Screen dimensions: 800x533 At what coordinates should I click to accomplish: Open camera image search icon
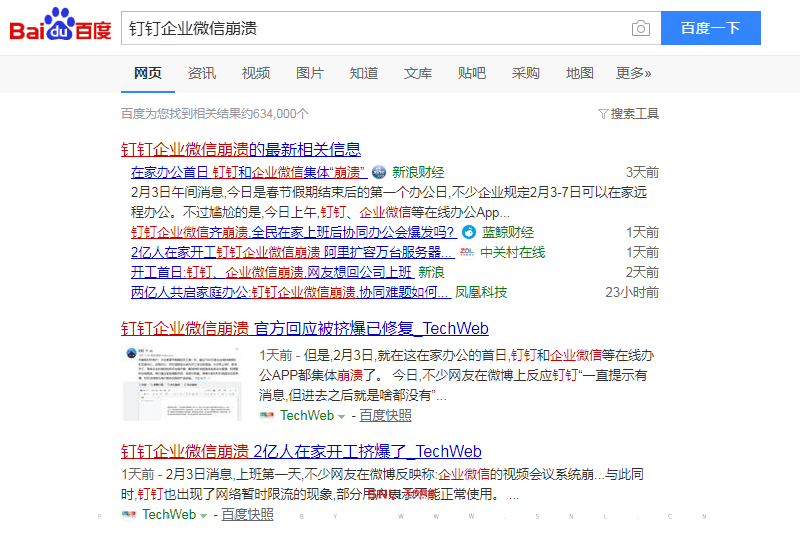pos(640,28)
